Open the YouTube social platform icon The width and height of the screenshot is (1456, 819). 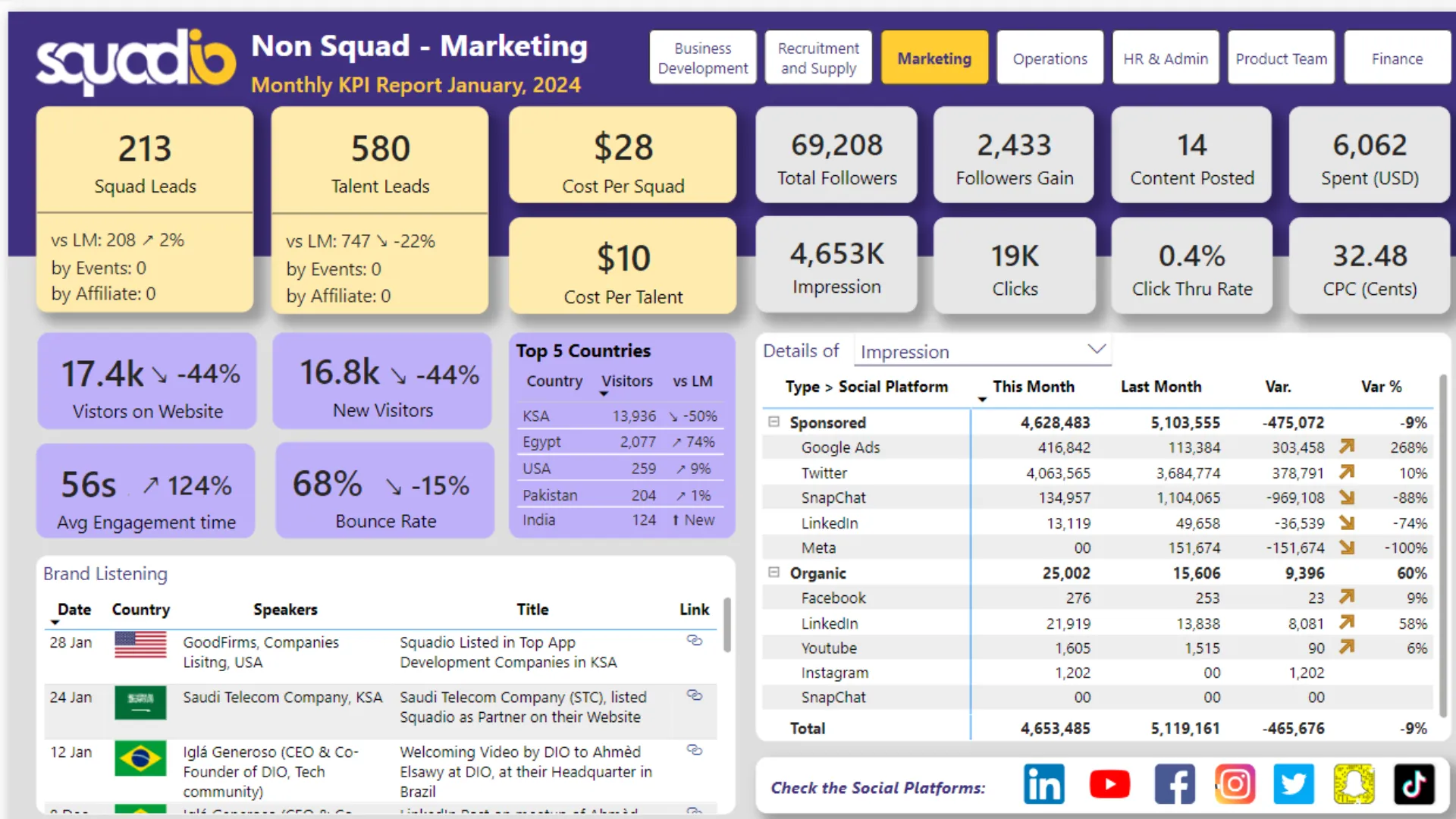1109,784
